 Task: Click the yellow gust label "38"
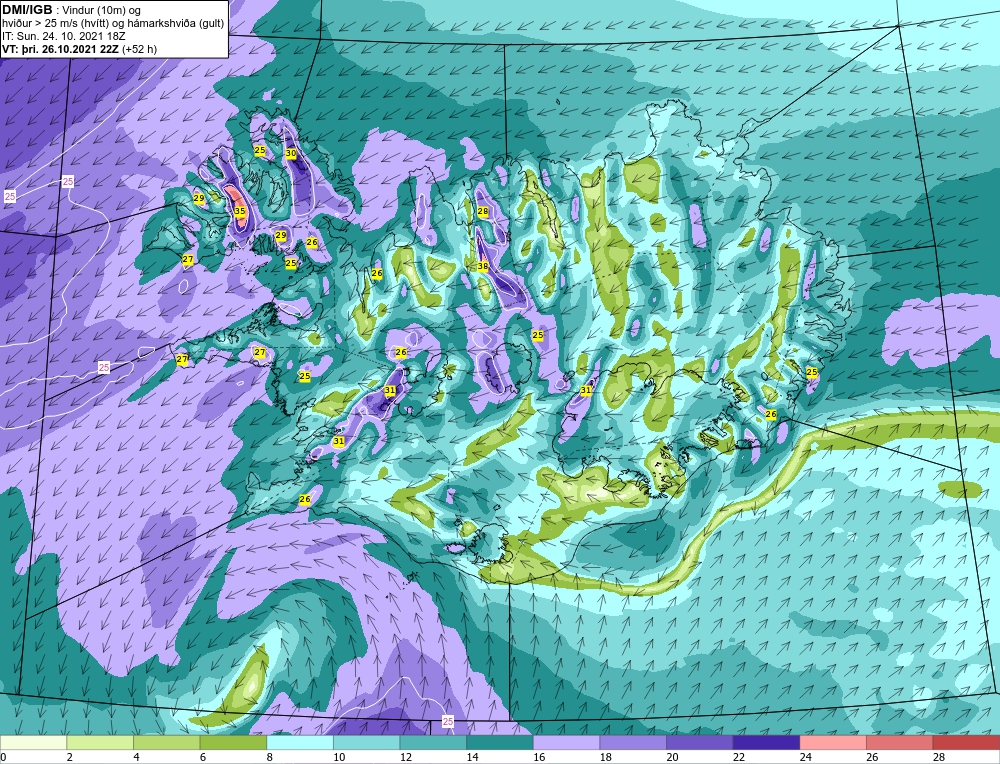[483, 267]
